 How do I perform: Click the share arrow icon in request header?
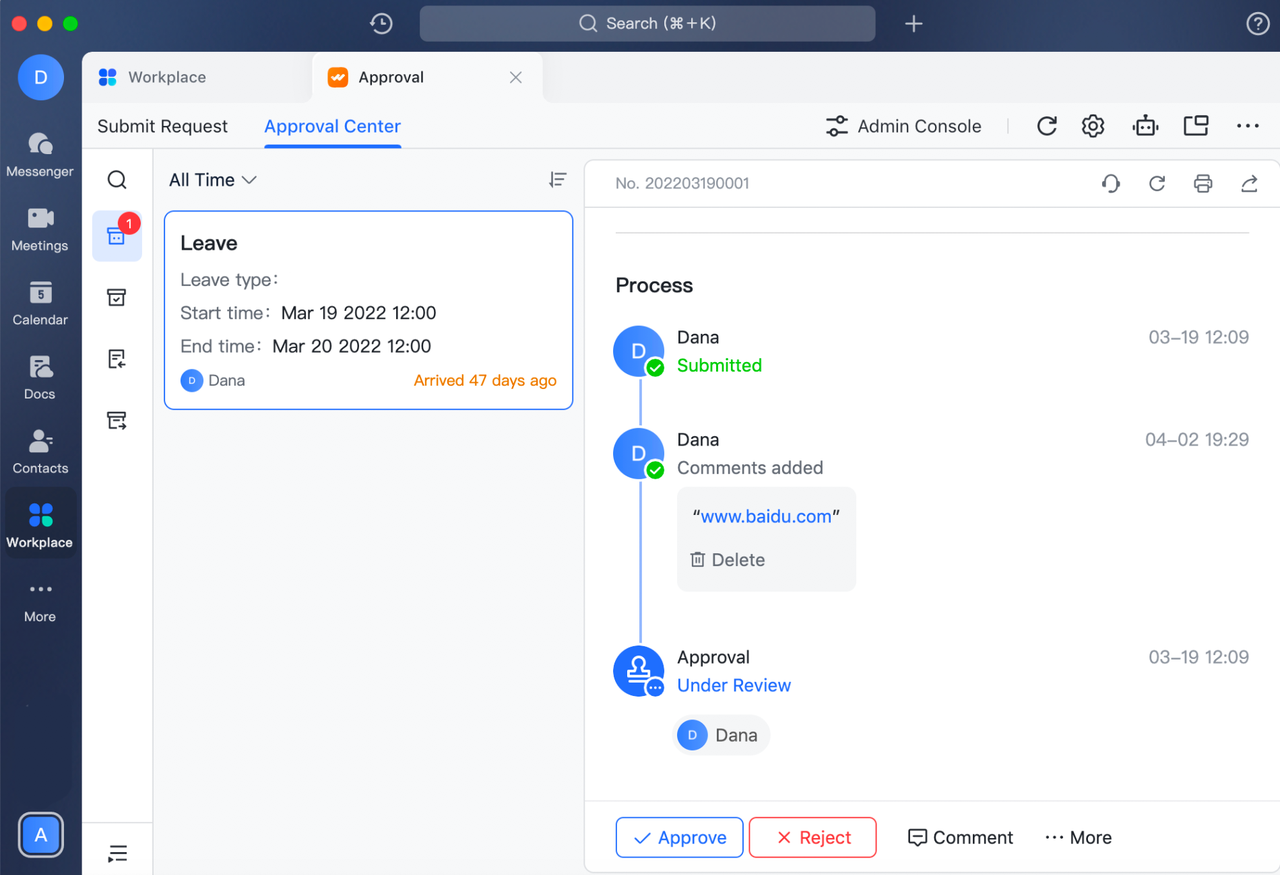tap(1249, 183)
